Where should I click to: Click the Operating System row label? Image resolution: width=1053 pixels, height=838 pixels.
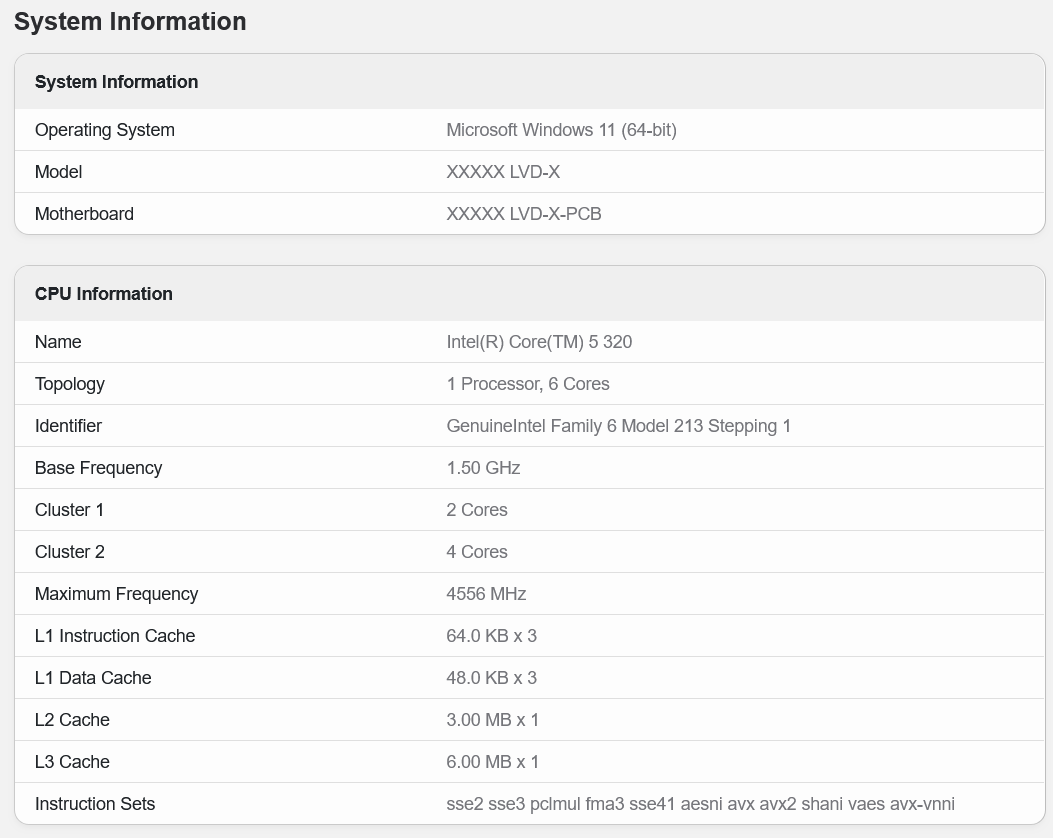click(x=104, y=130)
